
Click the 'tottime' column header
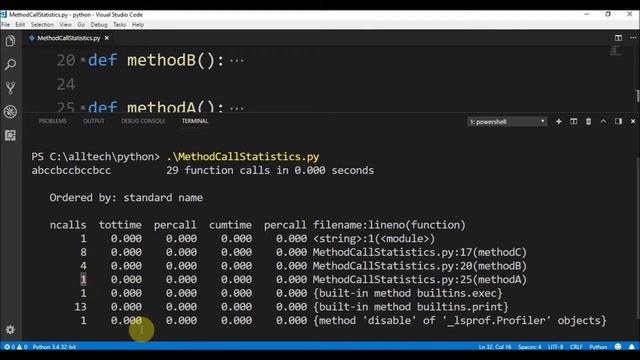tap(120, 225)
